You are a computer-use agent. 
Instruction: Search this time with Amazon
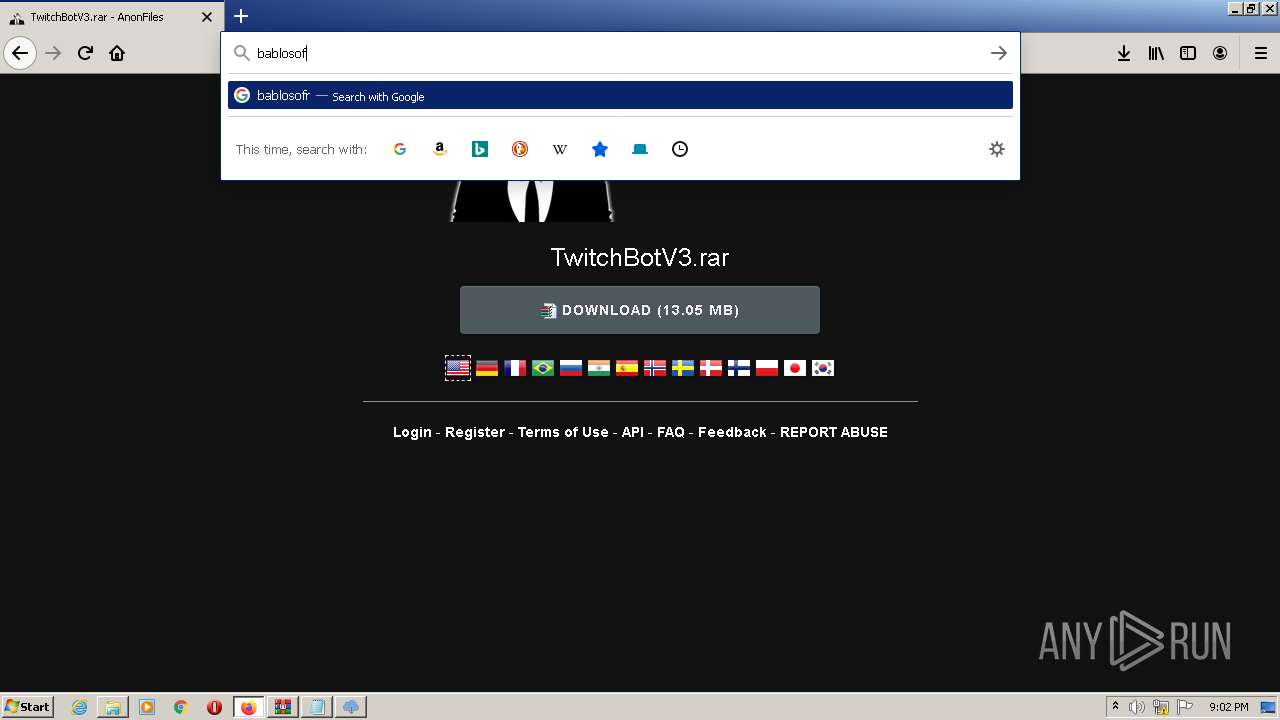[440, 149]
